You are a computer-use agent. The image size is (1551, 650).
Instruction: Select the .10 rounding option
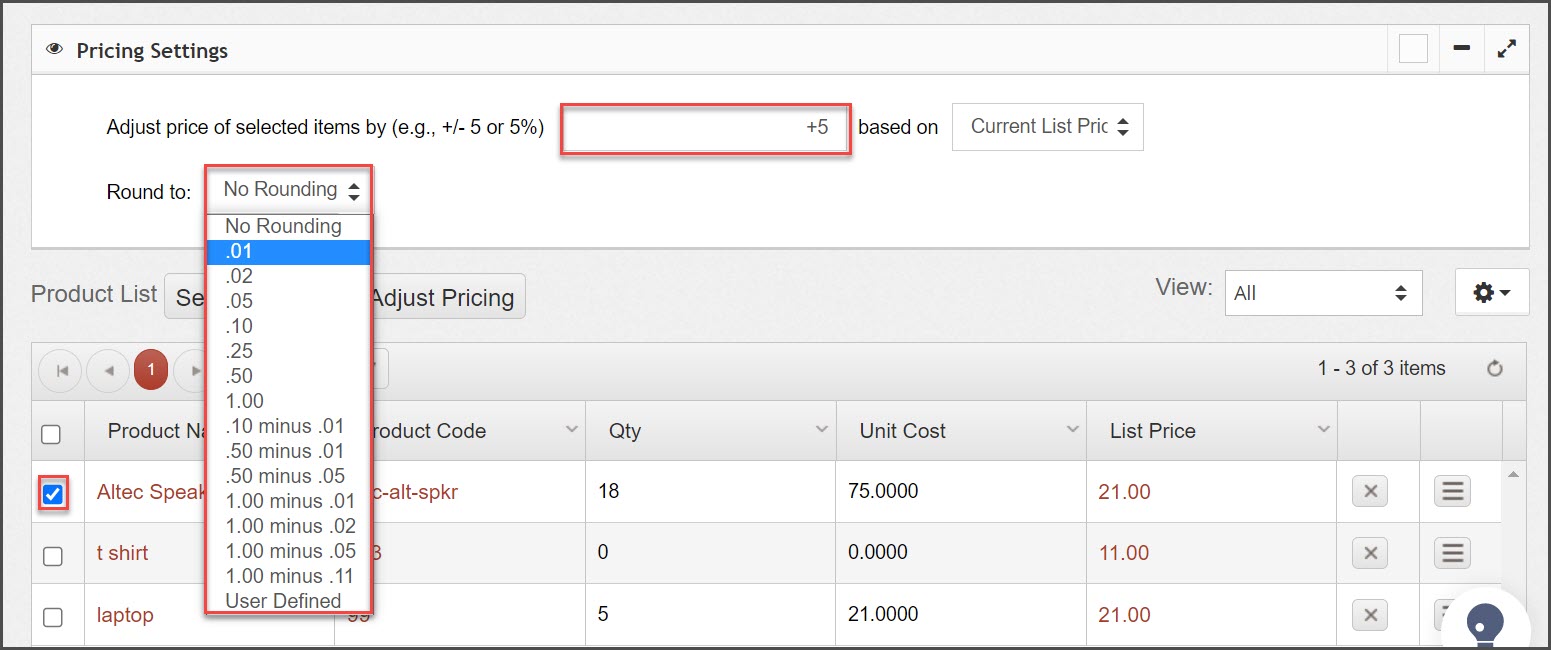click(288, 326)
